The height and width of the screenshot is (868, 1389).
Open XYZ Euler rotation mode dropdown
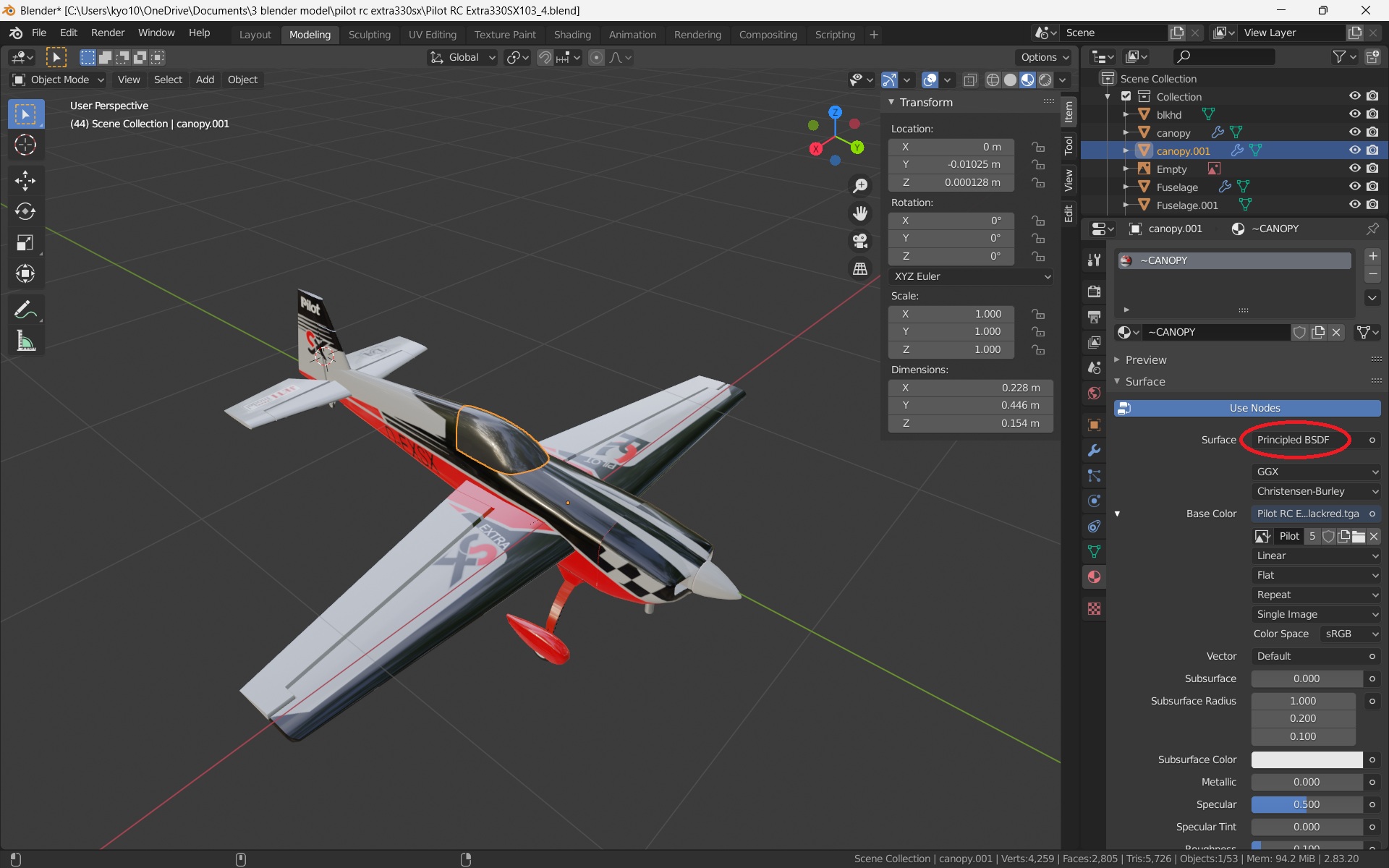click(970, 276)
